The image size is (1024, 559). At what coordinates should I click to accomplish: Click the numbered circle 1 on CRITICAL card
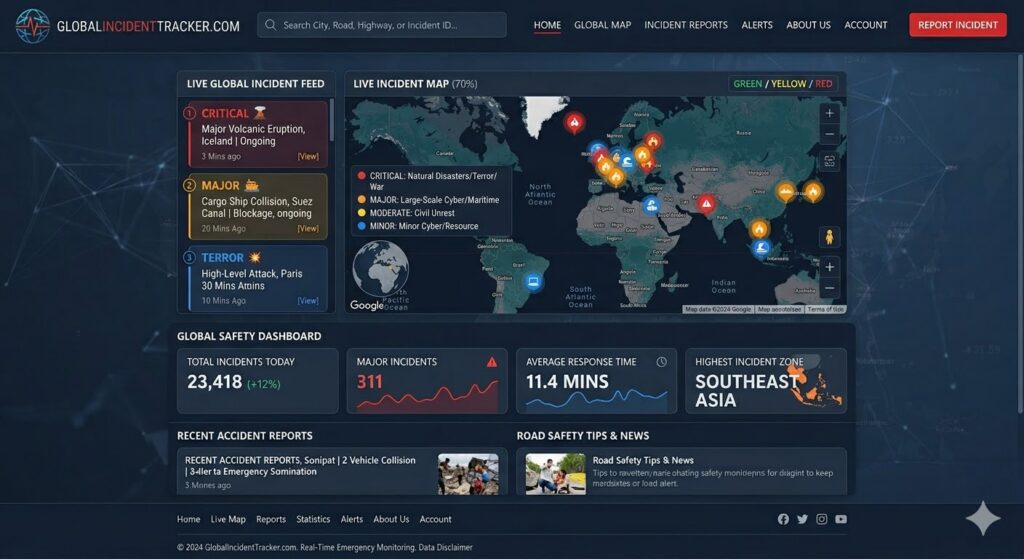pyautogui.click(x=189, y=113)
